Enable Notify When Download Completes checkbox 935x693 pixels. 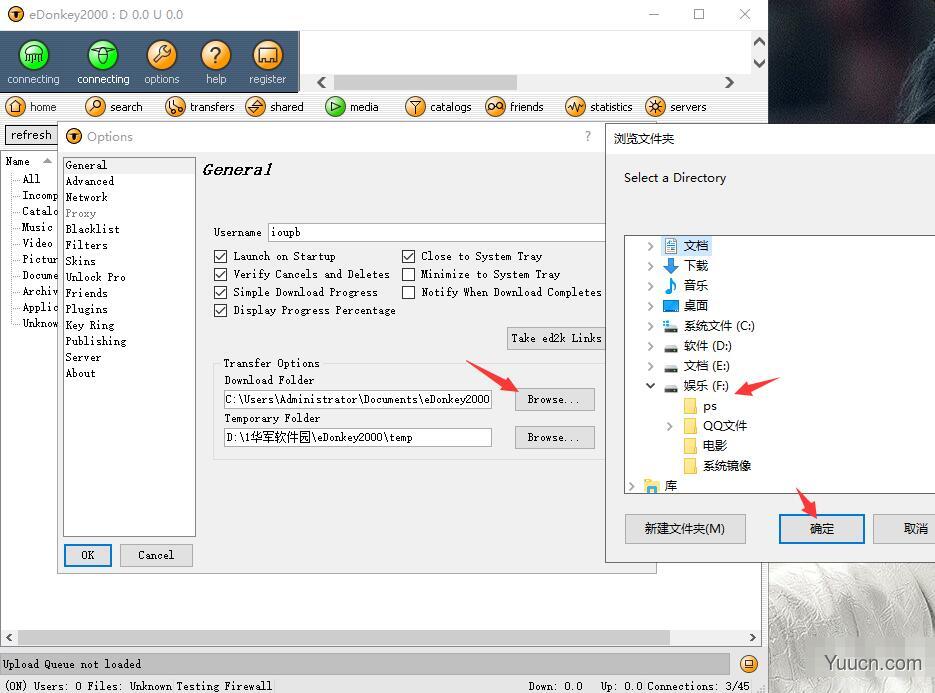click(x=408, y=292)
